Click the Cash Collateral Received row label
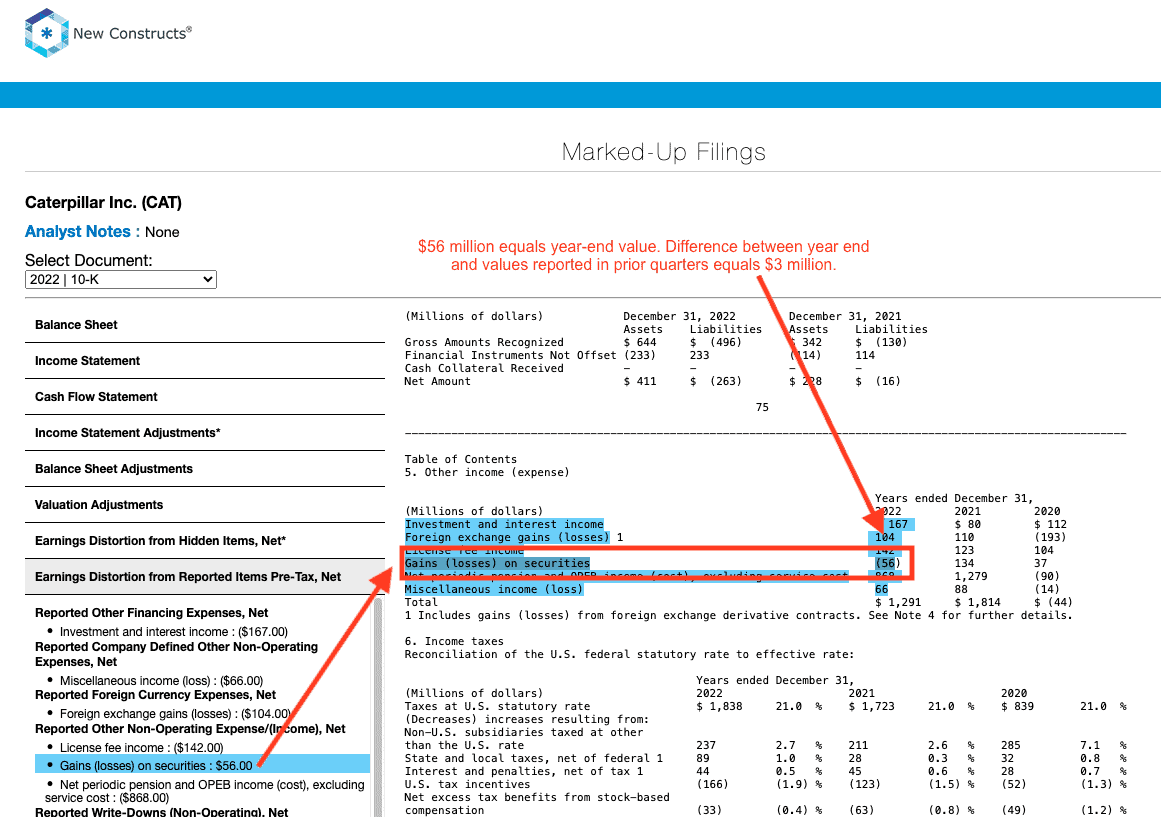This screenshot has width=1161, height=817. tap(484, 368)
